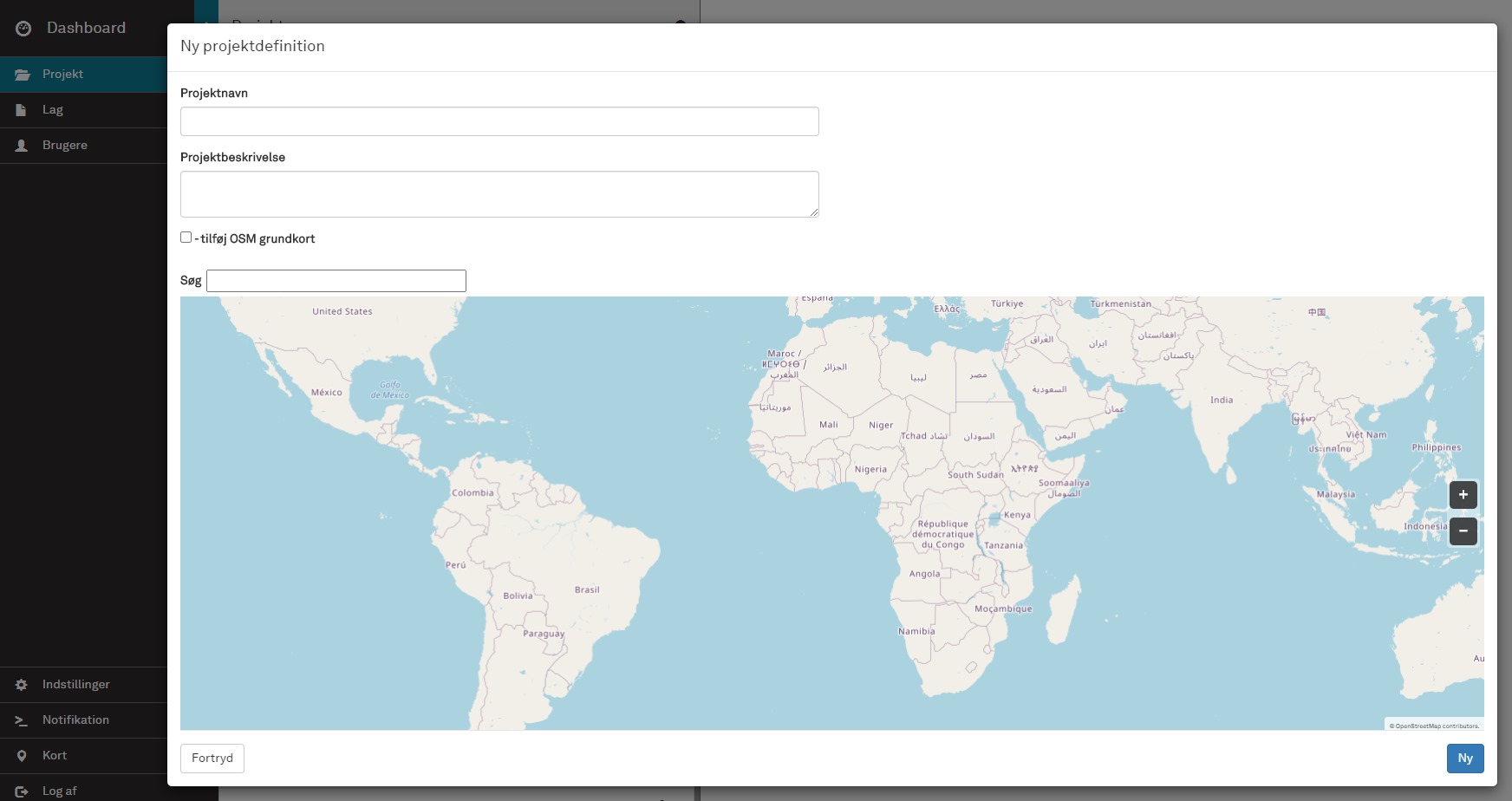Focus the Projektnavn text field
The height and width of the screenshot is (801, 1512).
click(x=499, y=121)
